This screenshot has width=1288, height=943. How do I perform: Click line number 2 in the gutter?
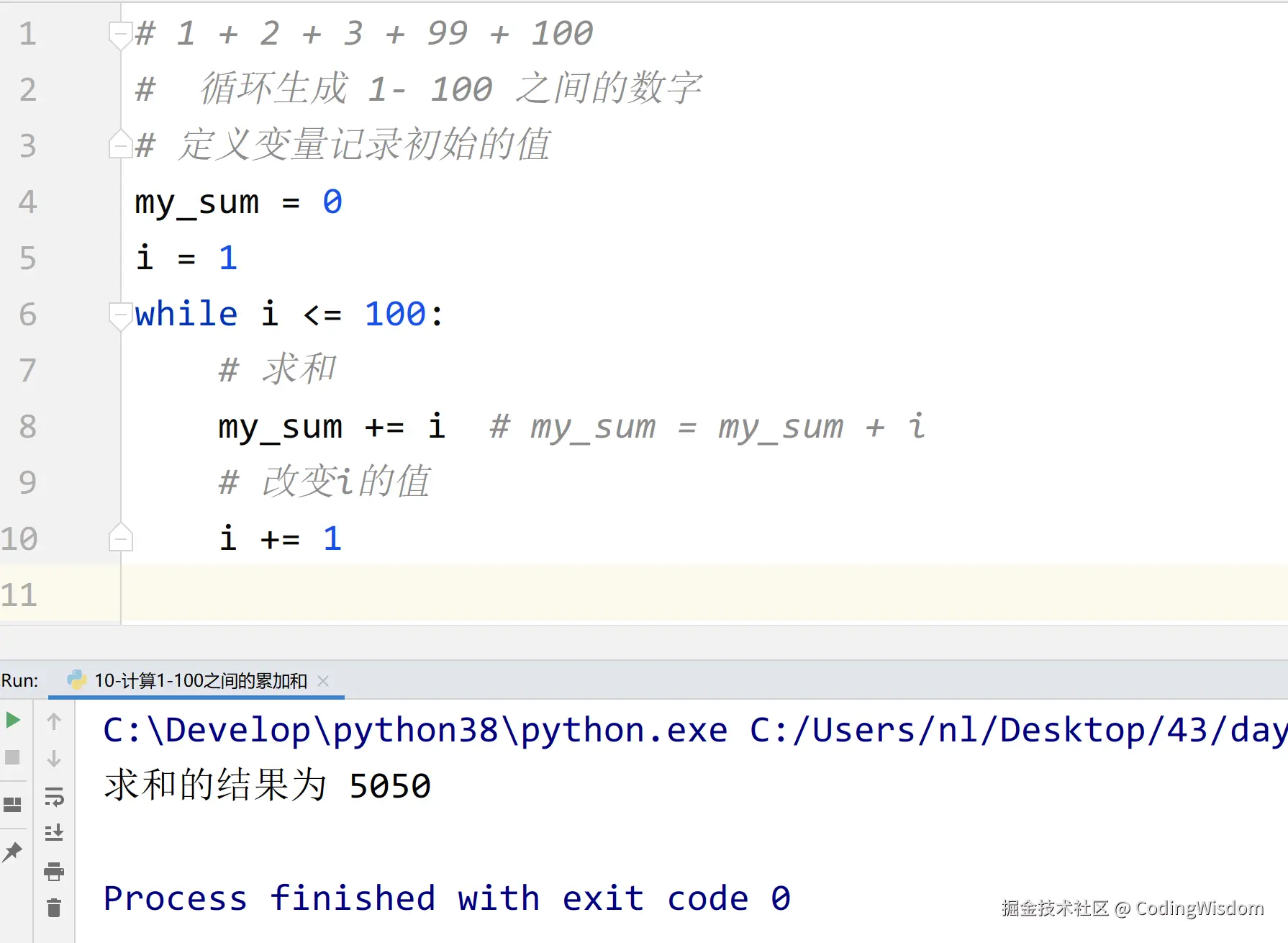click(27, 90)
